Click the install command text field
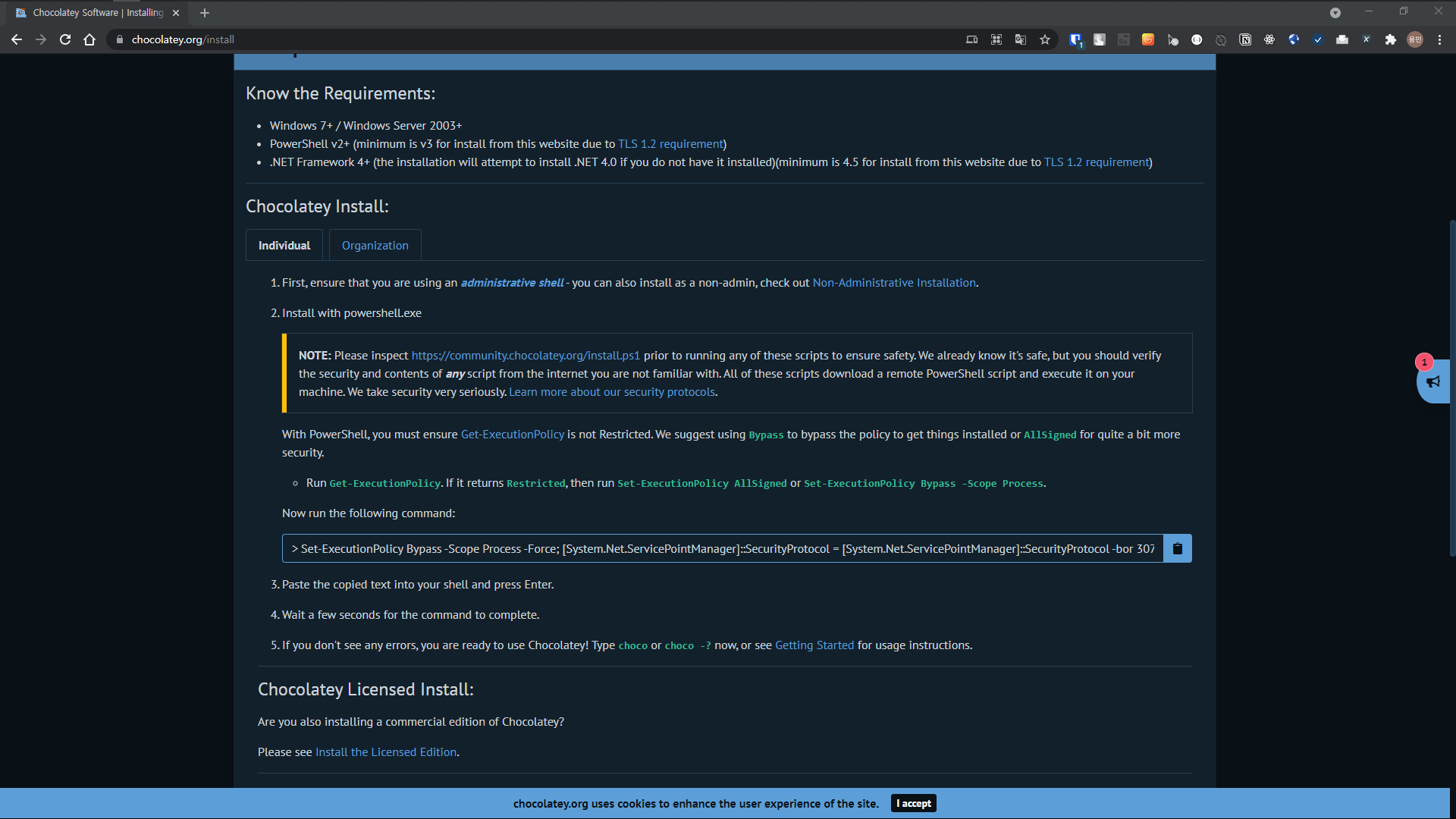The width and height of the screenshot is (1456, 819). pyautogui.click(x=723, y=548)
